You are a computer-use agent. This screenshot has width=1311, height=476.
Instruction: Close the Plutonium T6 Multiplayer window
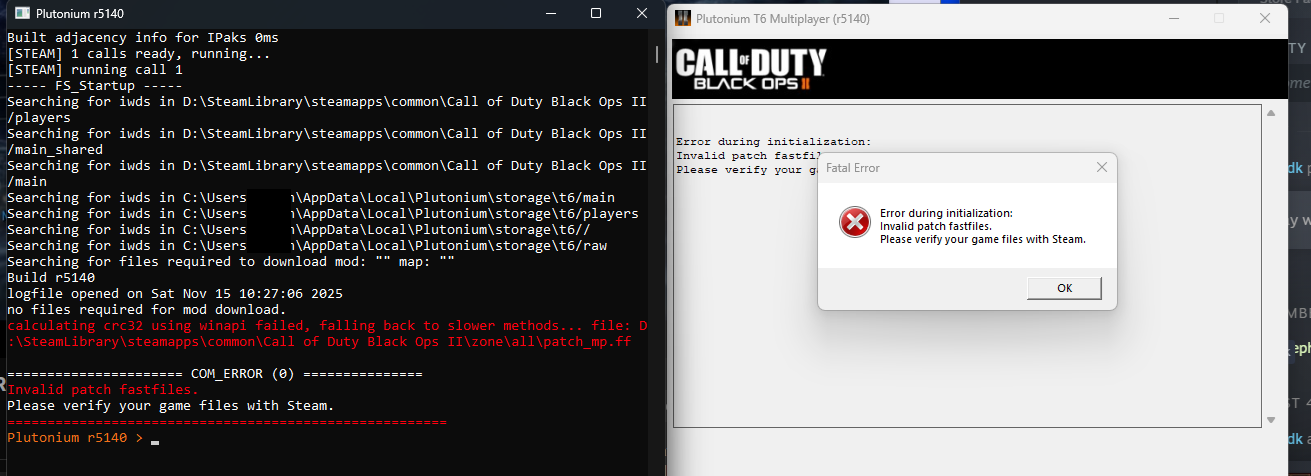click(x=1265, y=18)
